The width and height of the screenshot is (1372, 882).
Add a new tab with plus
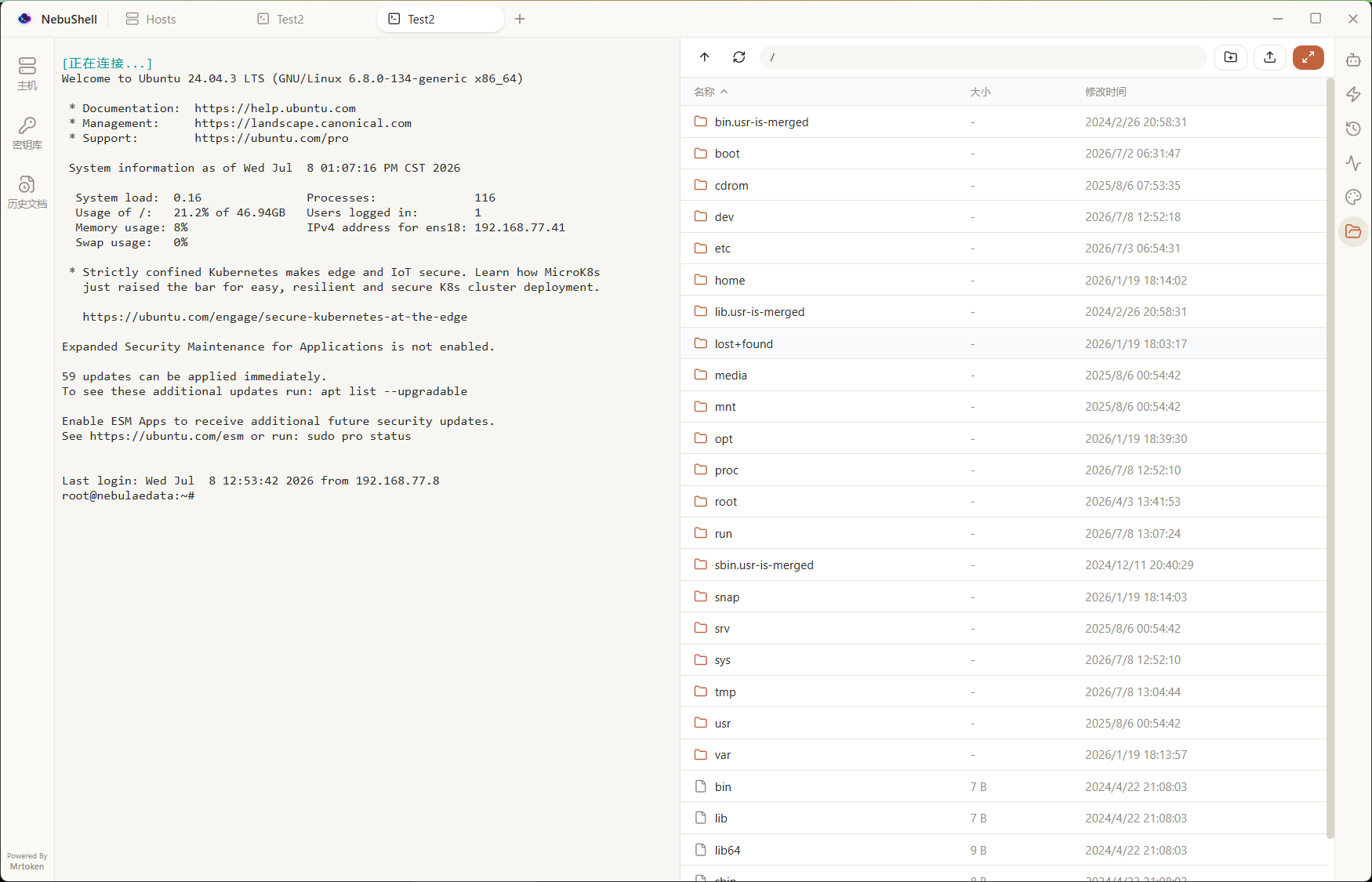(520, 19)
